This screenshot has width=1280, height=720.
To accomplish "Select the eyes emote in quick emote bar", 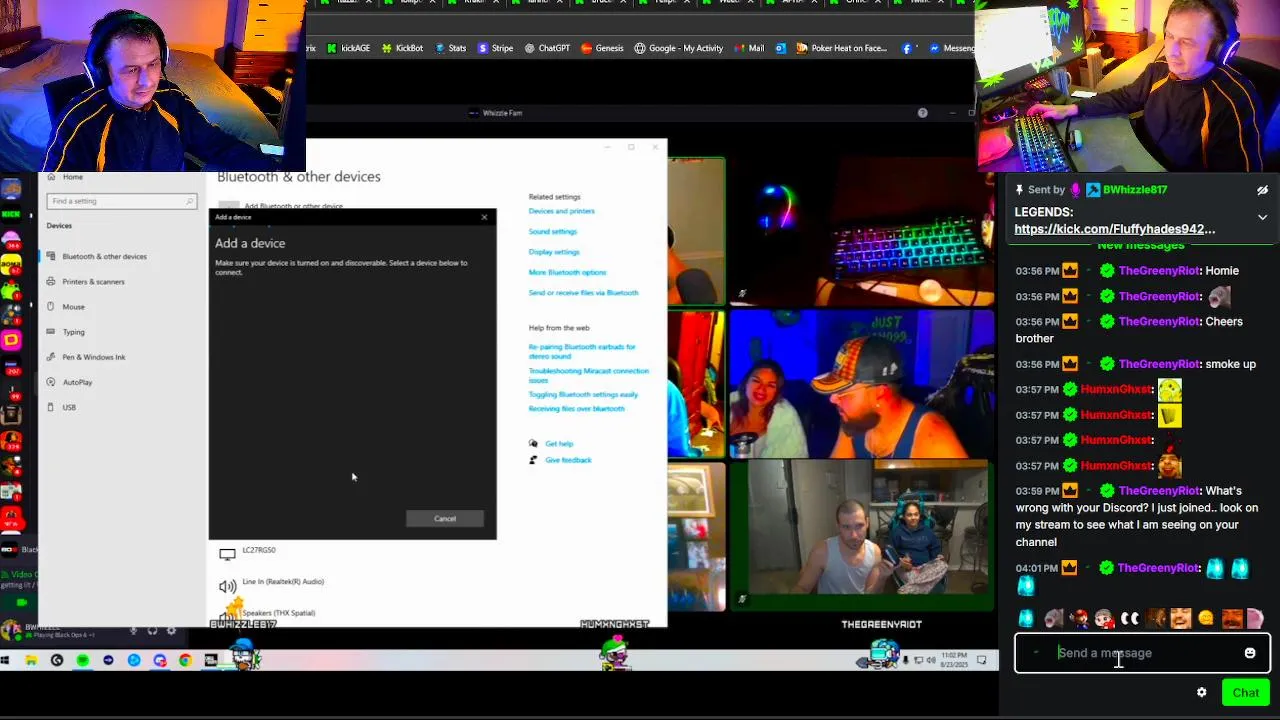I will coord(1130,619).
